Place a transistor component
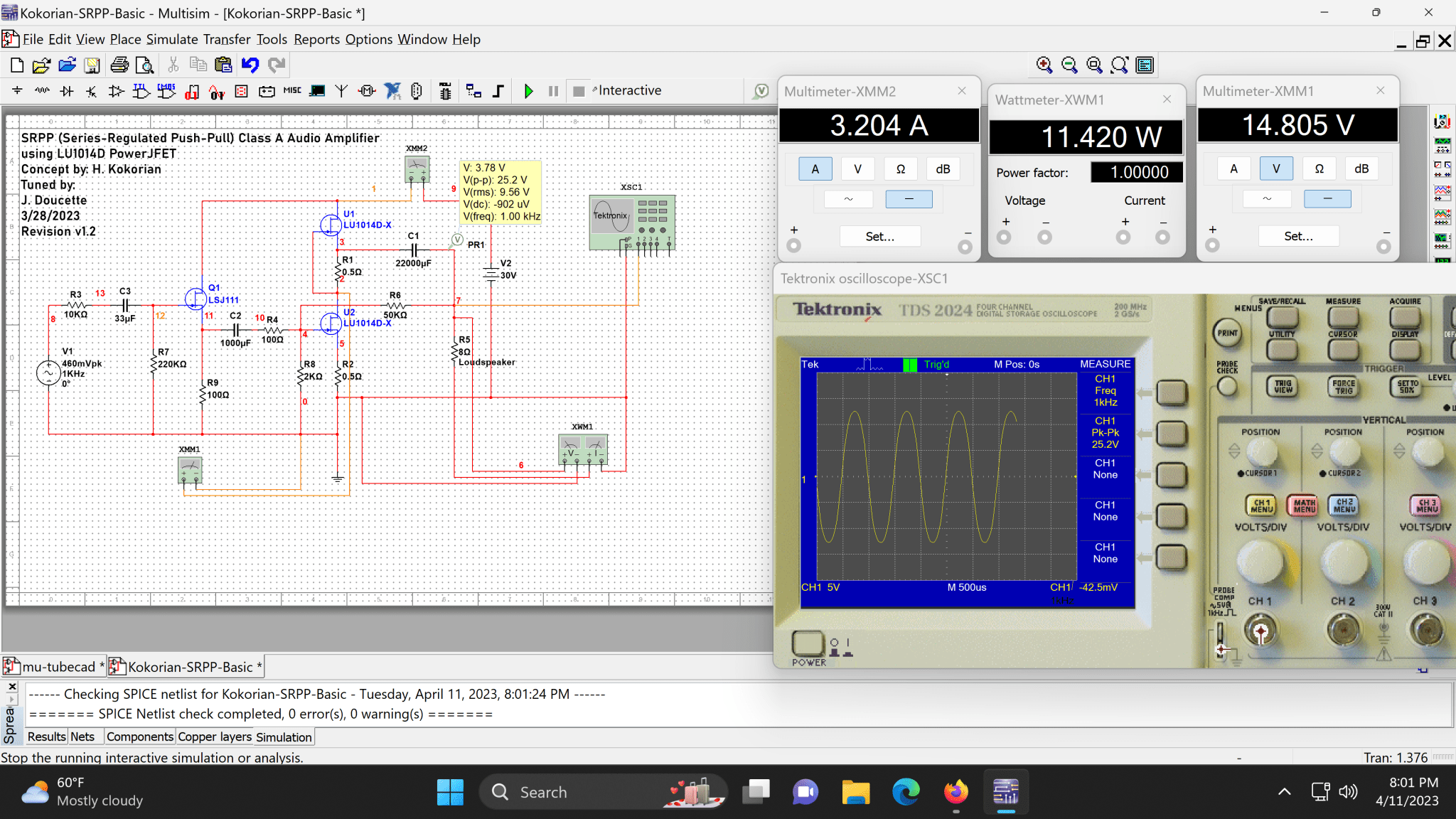This screenshot has height=819, width=1456. click(x=92, y=91)
